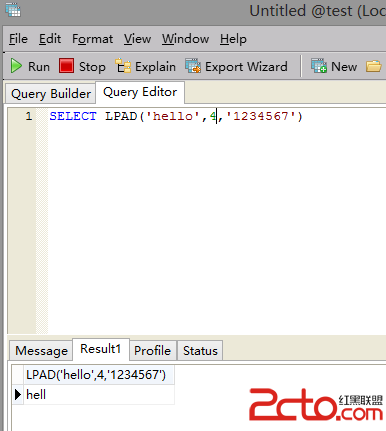Image resolution: width=386 pixels, height=431 pixels.
Task: Click the open folder icon in toolbar
Action: pyautogui.click(x=373, y=66)
